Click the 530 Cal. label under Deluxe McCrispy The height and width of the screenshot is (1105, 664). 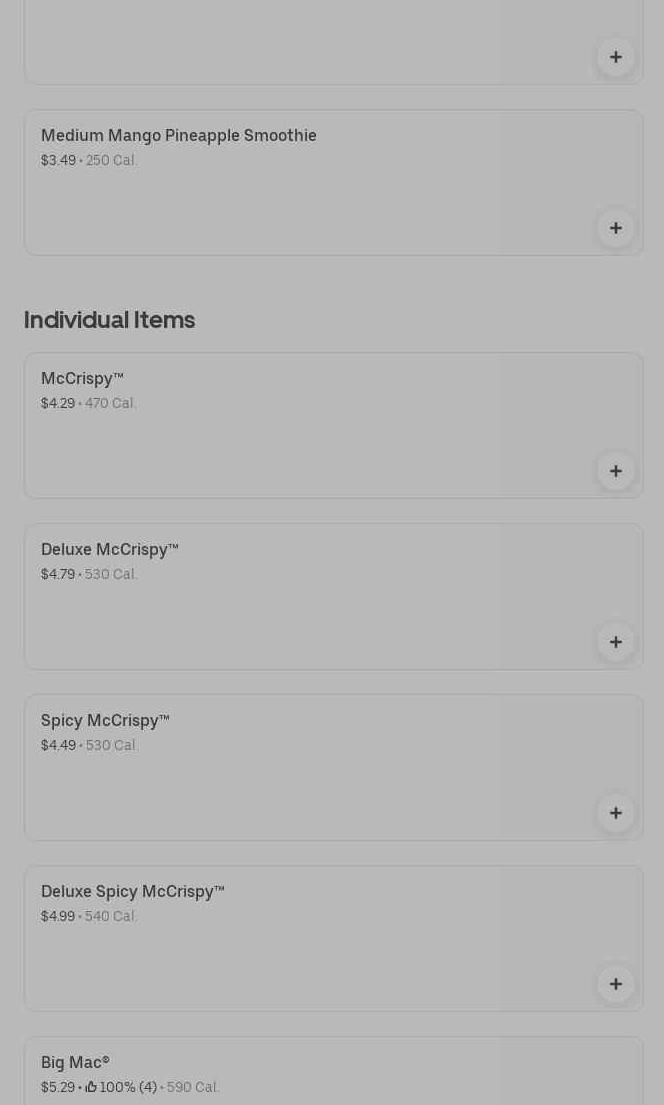pos(111,574)
